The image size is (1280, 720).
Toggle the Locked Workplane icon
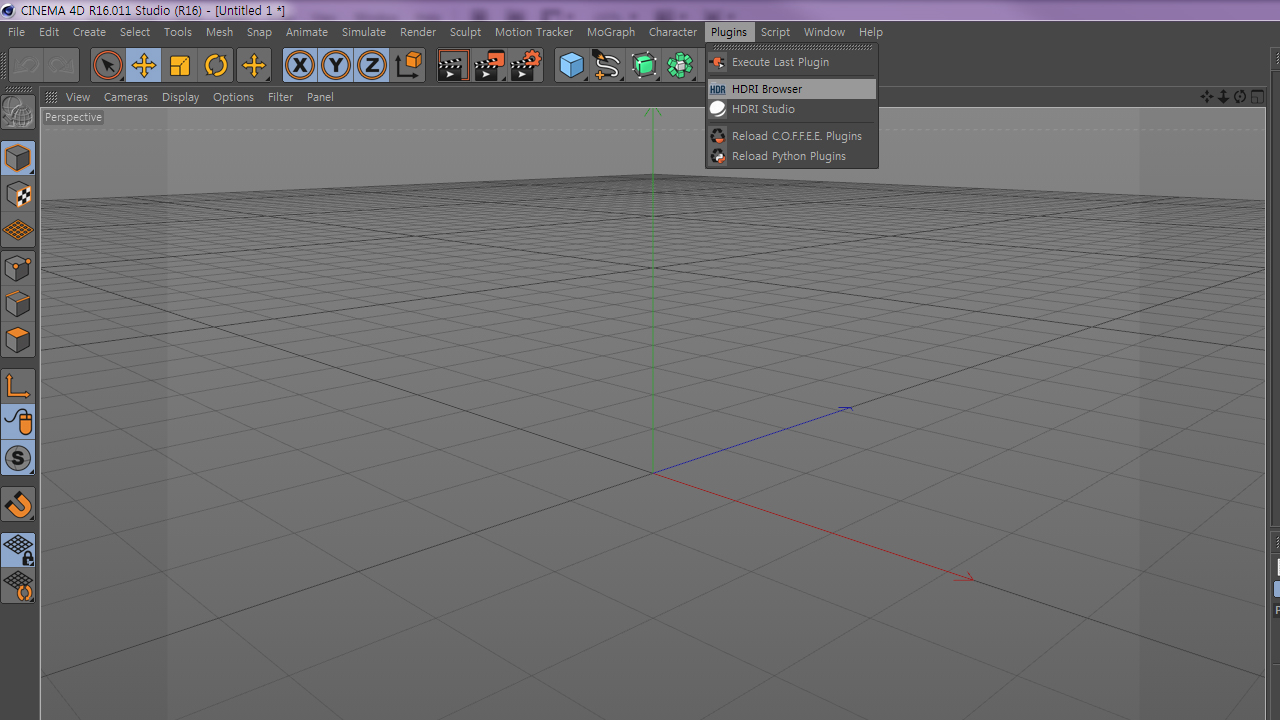click(x=18, y=550)
